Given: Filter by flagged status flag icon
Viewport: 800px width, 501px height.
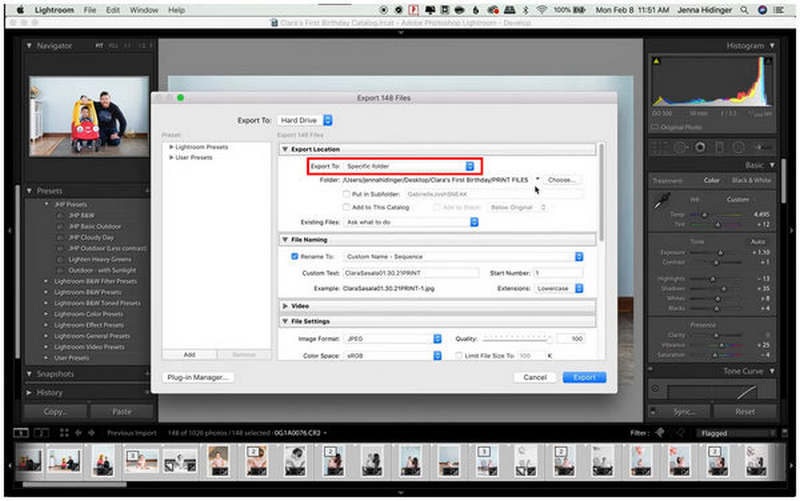Looking at the screenshot, I should click(660, 433).
